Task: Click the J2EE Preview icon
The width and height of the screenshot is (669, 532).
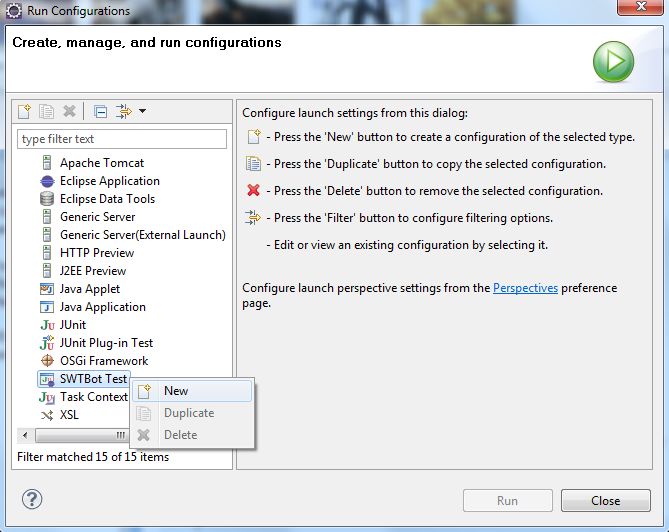Action: pyautogui.click(x=47, y=270)
